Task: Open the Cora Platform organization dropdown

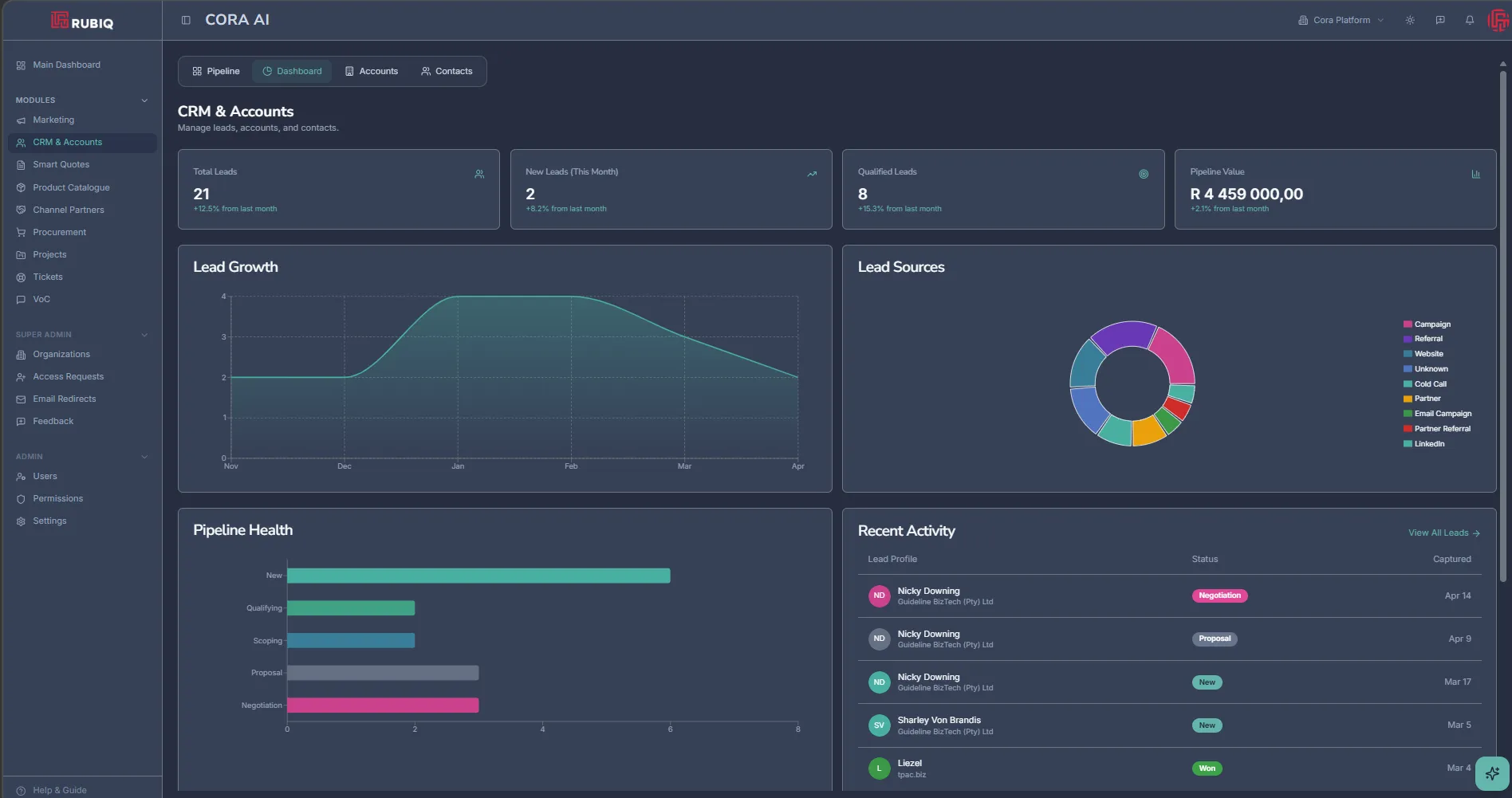Action: (1341, 20)
